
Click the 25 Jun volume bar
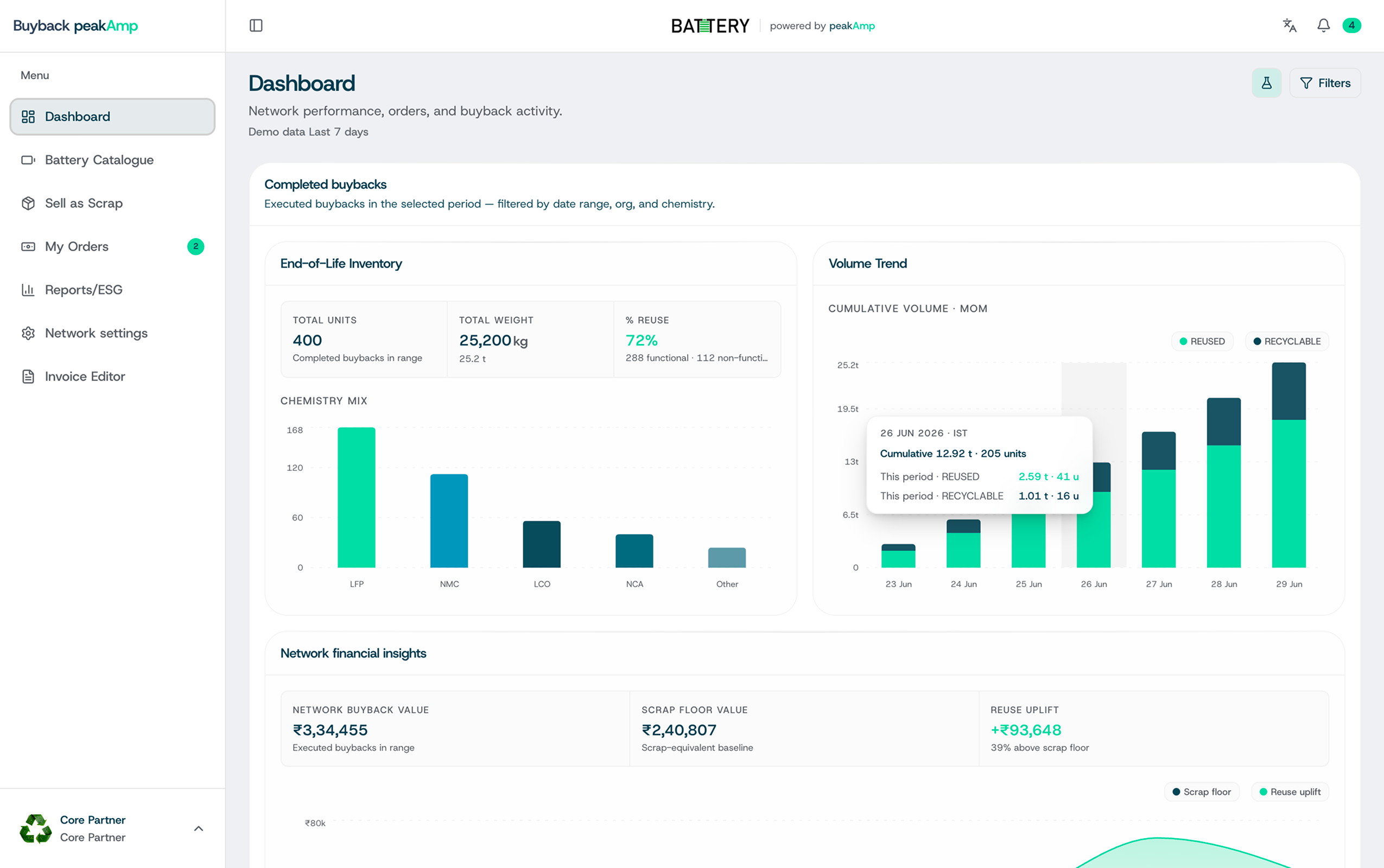[1029, 541]
